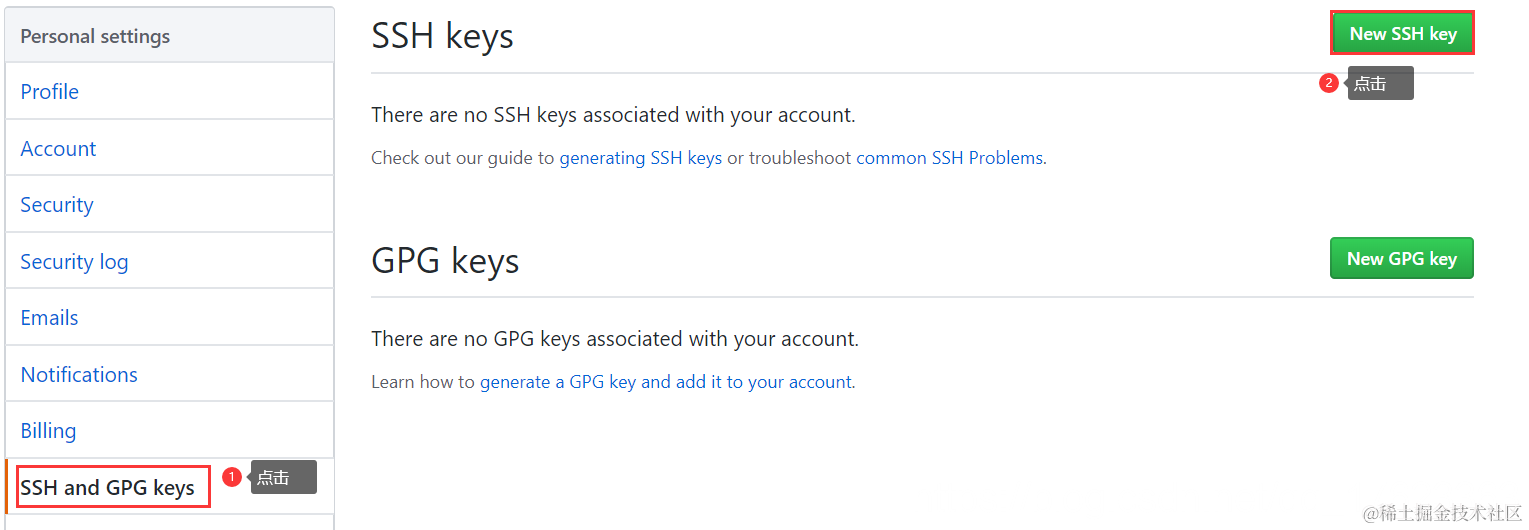Click the SSH keys section heading
The width and height of the screenshot is (1529, 530).
coord(442,36)
